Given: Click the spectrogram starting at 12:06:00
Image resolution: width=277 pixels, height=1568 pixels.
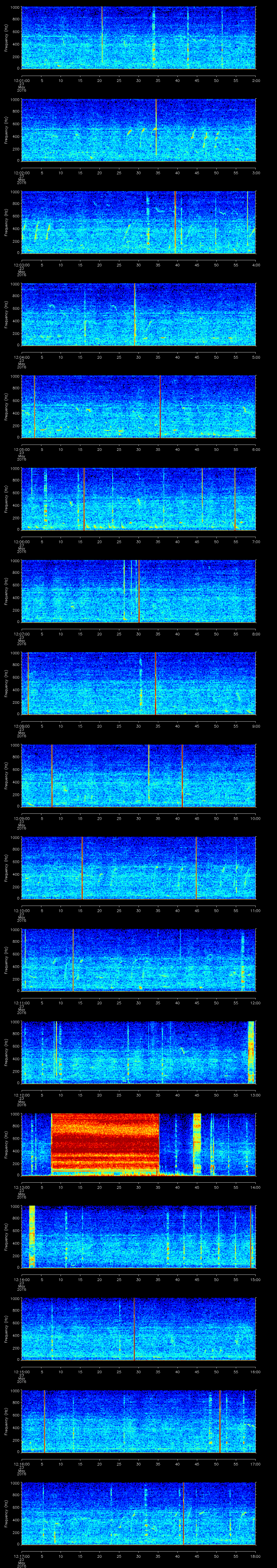Looking at the screenshot, I should point(139,499).
